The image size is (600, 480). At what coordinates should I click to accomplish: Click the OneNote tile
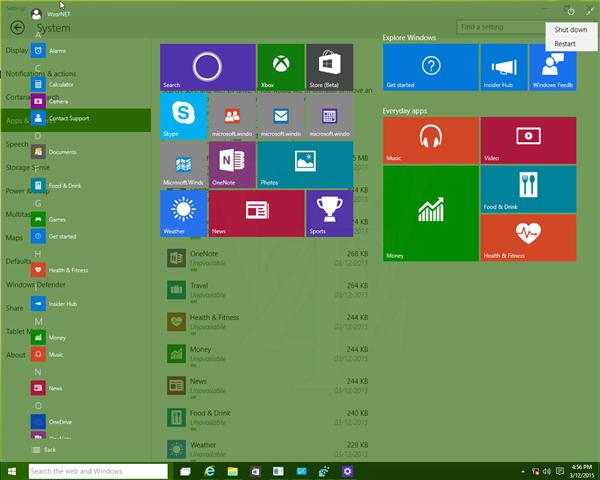pos(232,165)
